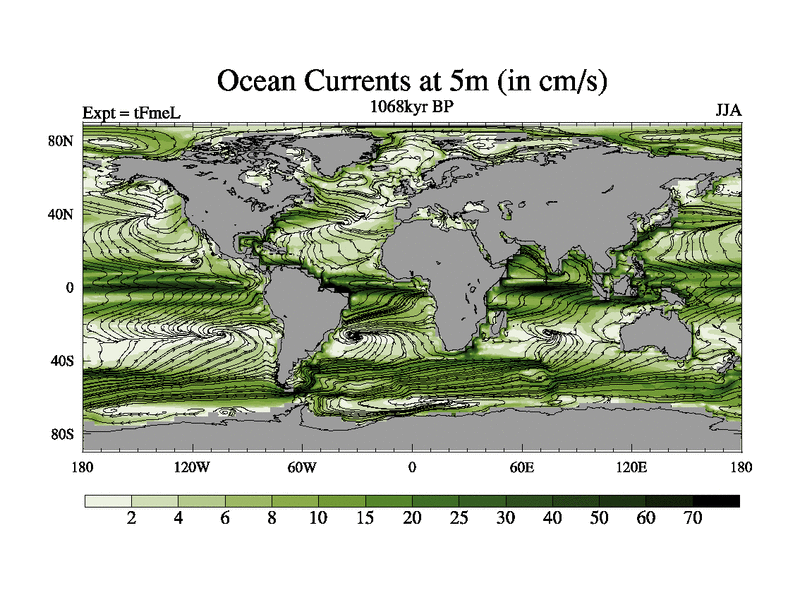
Task: Click the 'Expt = tFmeL' experiment label
Action: coord(130,113)
